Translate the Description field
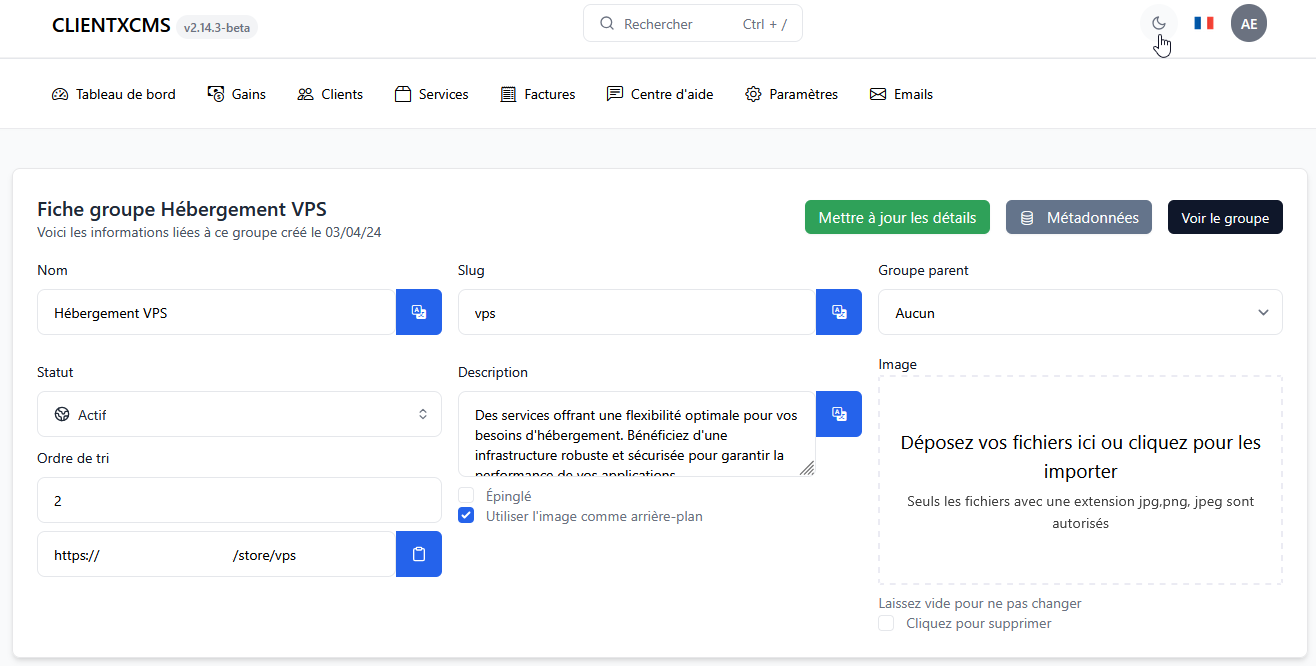 (x=839, y=414)
